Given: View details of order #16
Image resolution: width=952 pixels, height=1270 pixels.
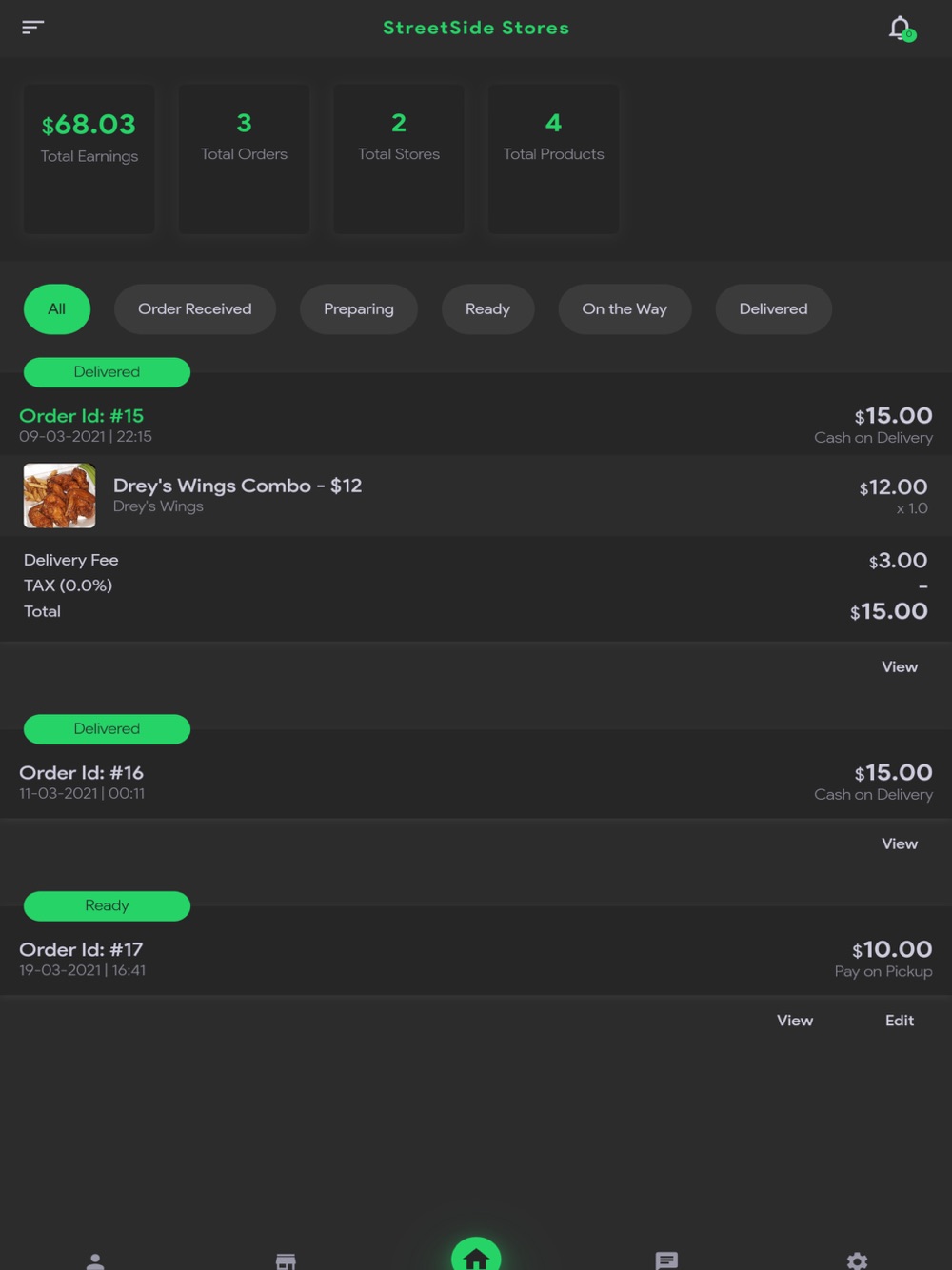Looking at the screenshot, I should pyautogui.click(x=899, y=844).
